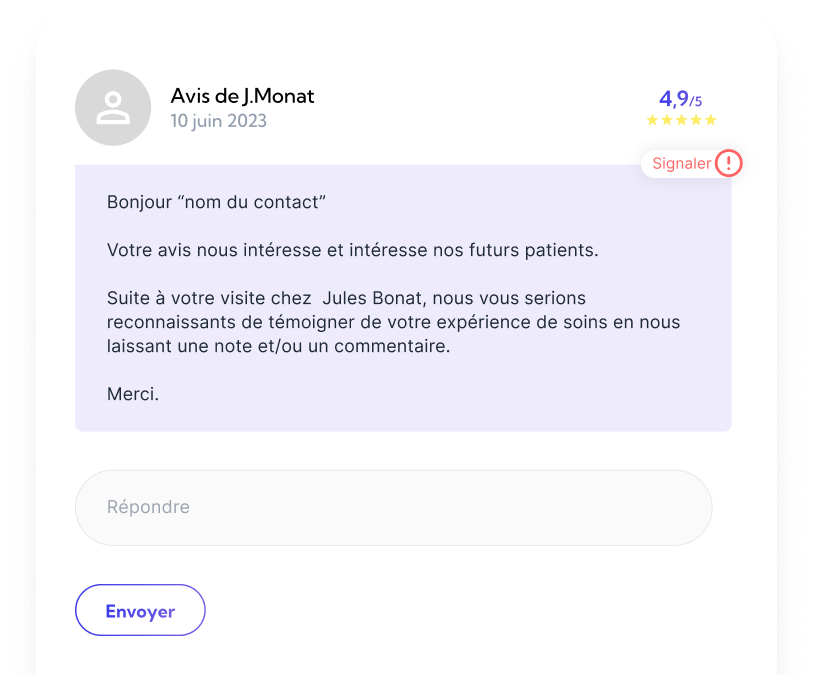Click the 'Votre avis nous intéresse' sentence

pyautogui.click(x=353, y=250)
